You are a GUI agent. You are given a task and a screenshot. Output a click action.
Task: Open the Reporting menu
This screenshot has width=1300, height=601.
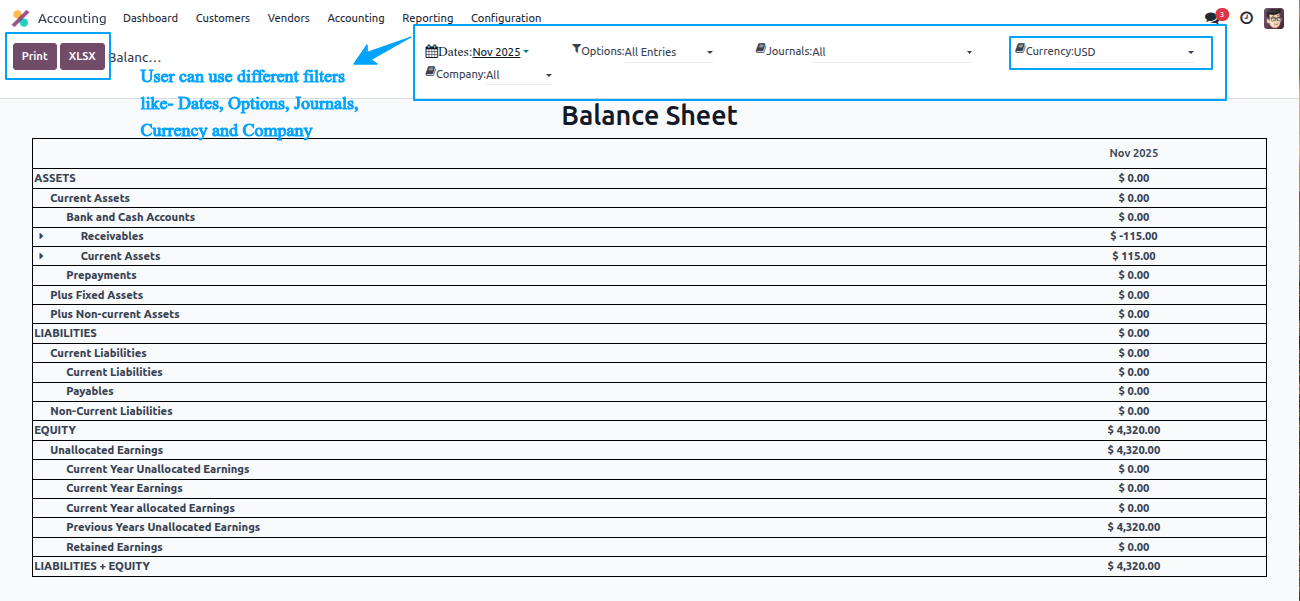pos(428,18)
